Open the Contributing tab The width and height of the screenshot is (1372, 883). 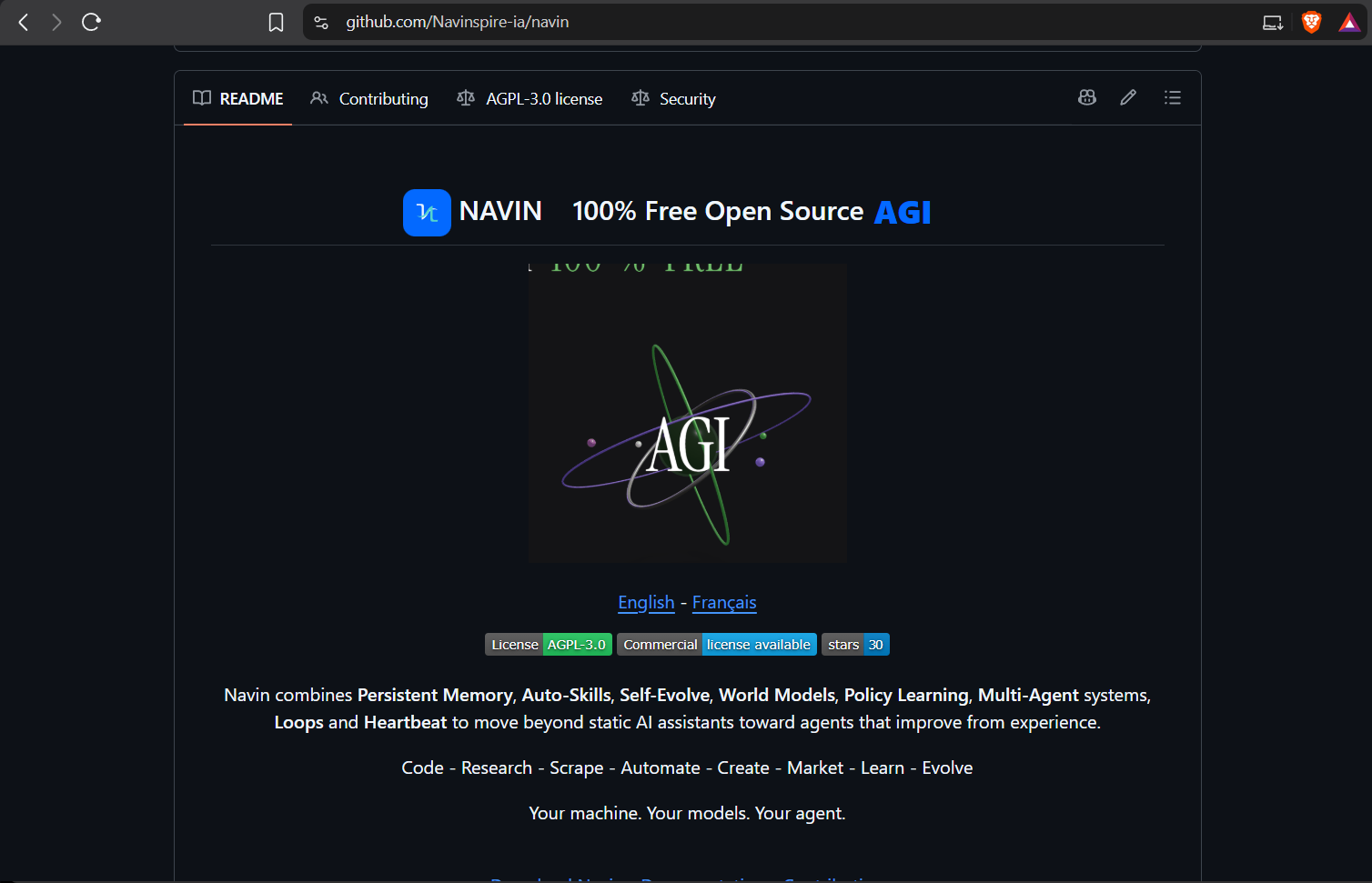(369, 98)
